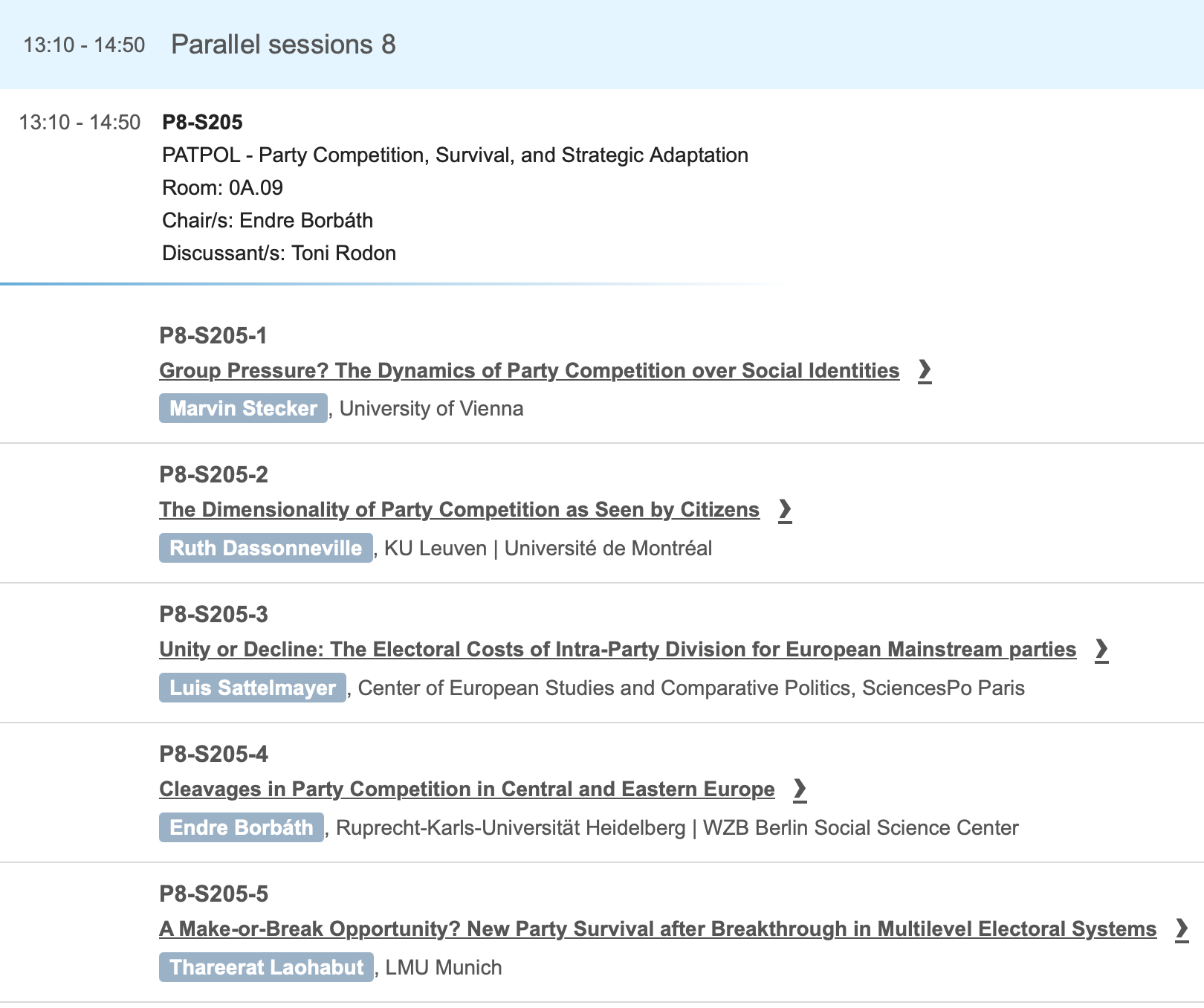Expand chevron beside A Make-or-Break Opportunity paper
1204x1008 pixels.
[x=1182, y=929]
